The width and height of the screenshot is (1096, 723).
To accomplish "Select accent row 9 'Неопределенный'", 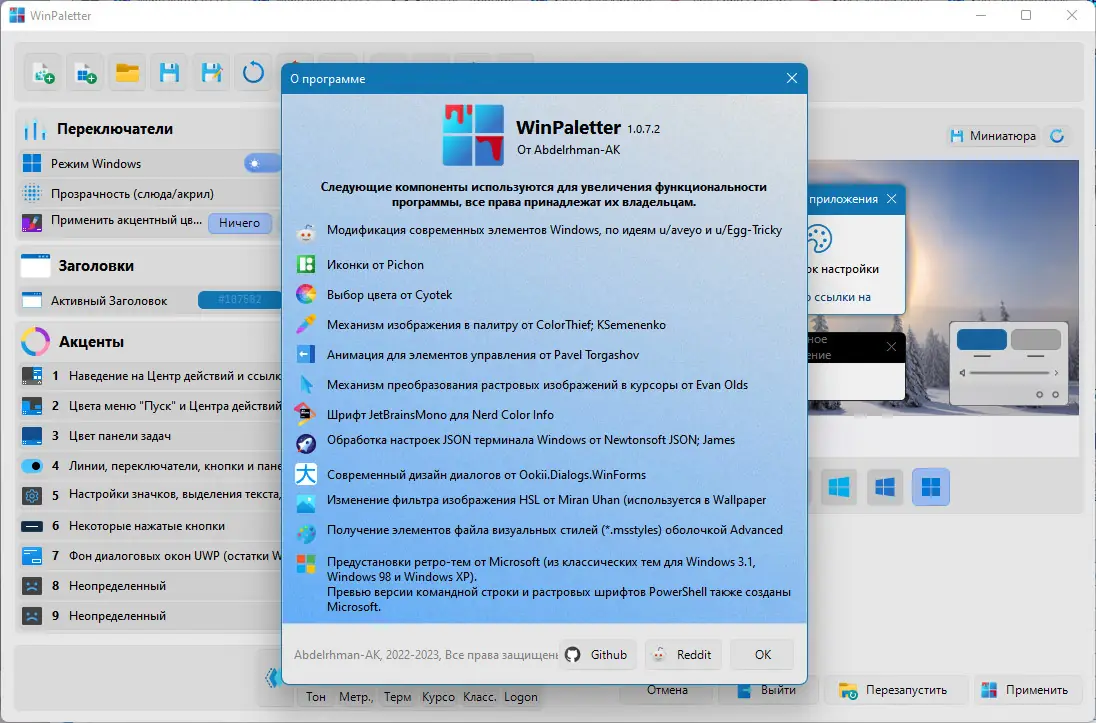I will pos(150,616).
